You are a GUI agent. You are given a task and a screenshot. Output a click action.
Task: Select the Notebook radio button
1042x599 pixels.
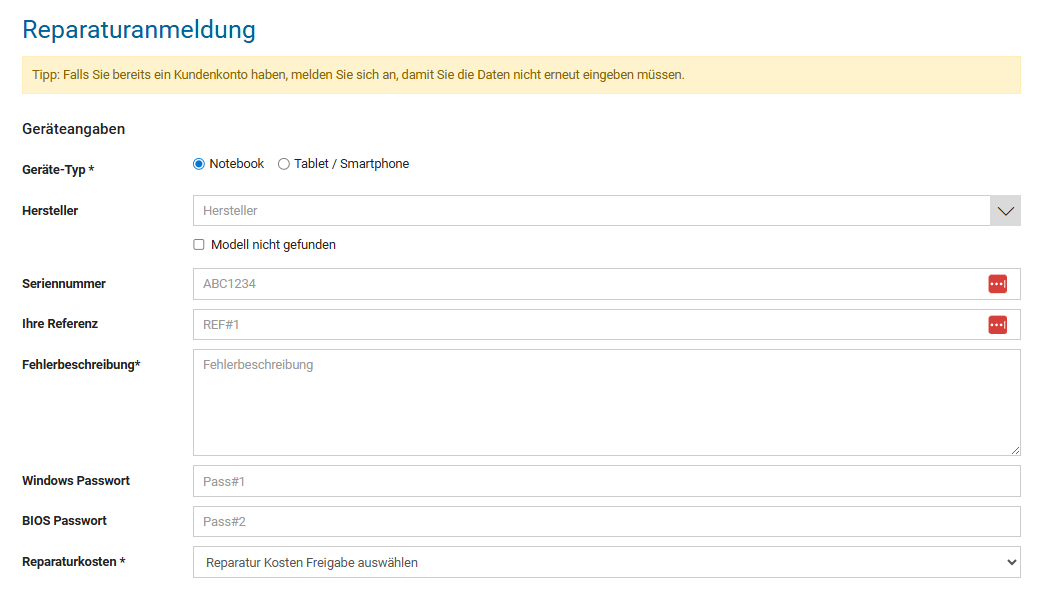tap(199, 164)
